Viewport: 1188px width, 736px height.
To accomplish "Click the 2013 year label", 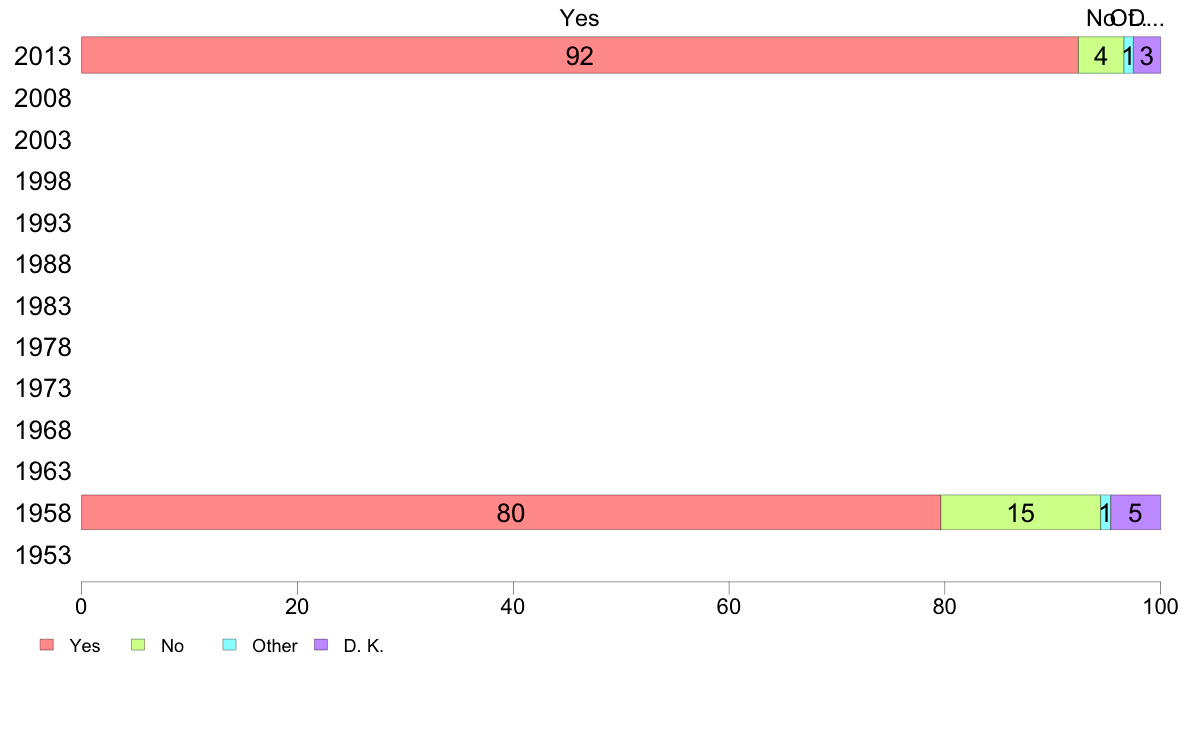I will click(x=42, y=56).
